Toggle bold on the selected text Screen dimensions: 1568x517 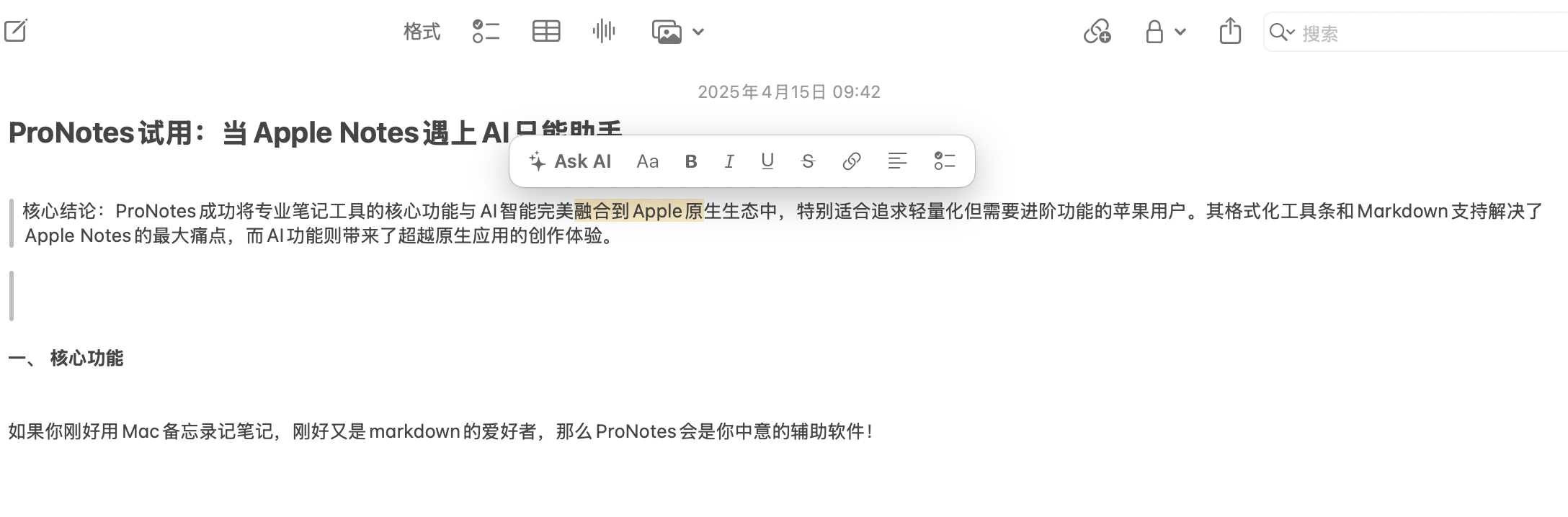[x=690, y=161]
